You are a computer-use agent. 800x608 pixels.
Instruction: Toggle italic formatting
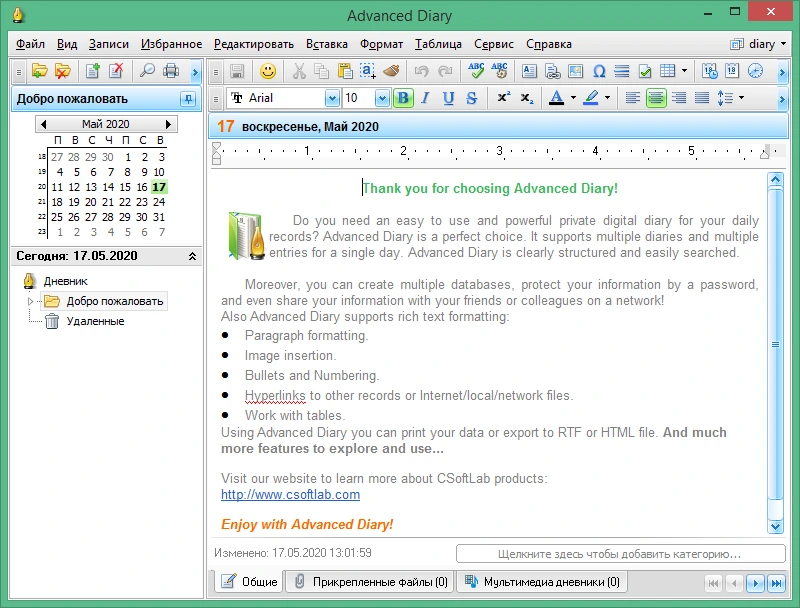coord(426,98)
